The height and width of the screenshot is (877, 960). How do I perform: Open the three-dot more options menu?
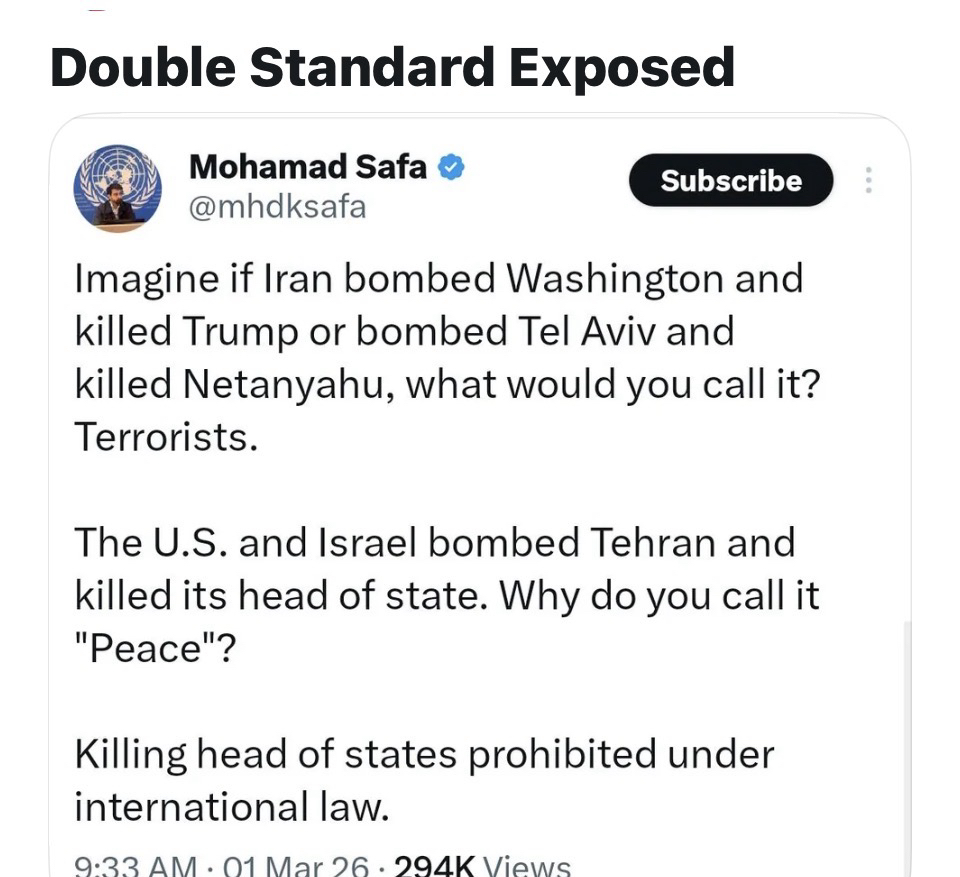click(868, 180)
